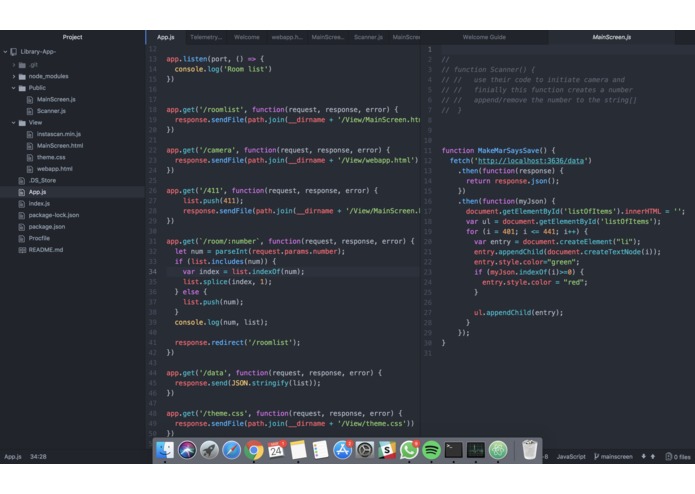This screenshot has height=494, width=695.
Task: Open Scanner.js in the project tree
Action: (51, 111)
